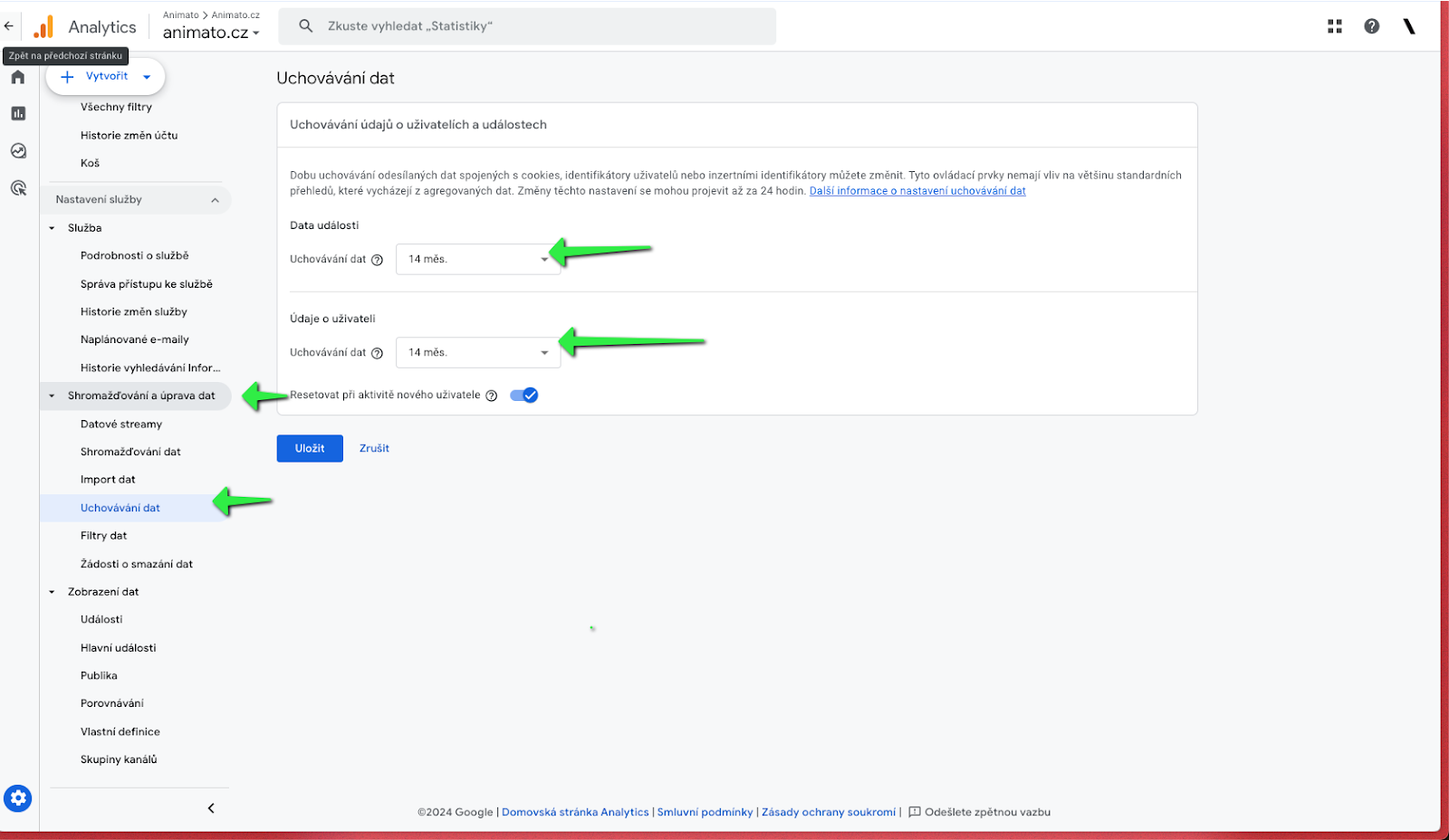Open the Shromažďování dat sub-item
Viewport: 1449px width, 840px height.
pyautogui.click(x=130, y=452)
